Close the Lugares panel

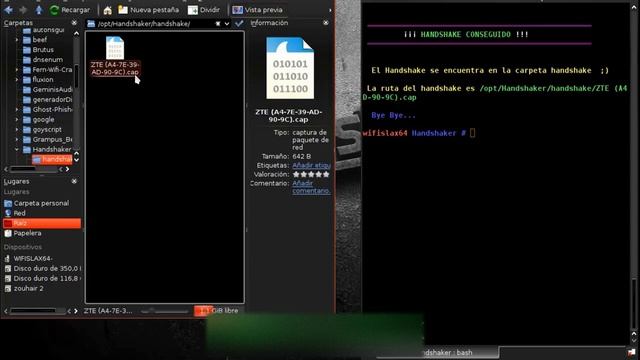pyautogui.click(x=74, y=181)
